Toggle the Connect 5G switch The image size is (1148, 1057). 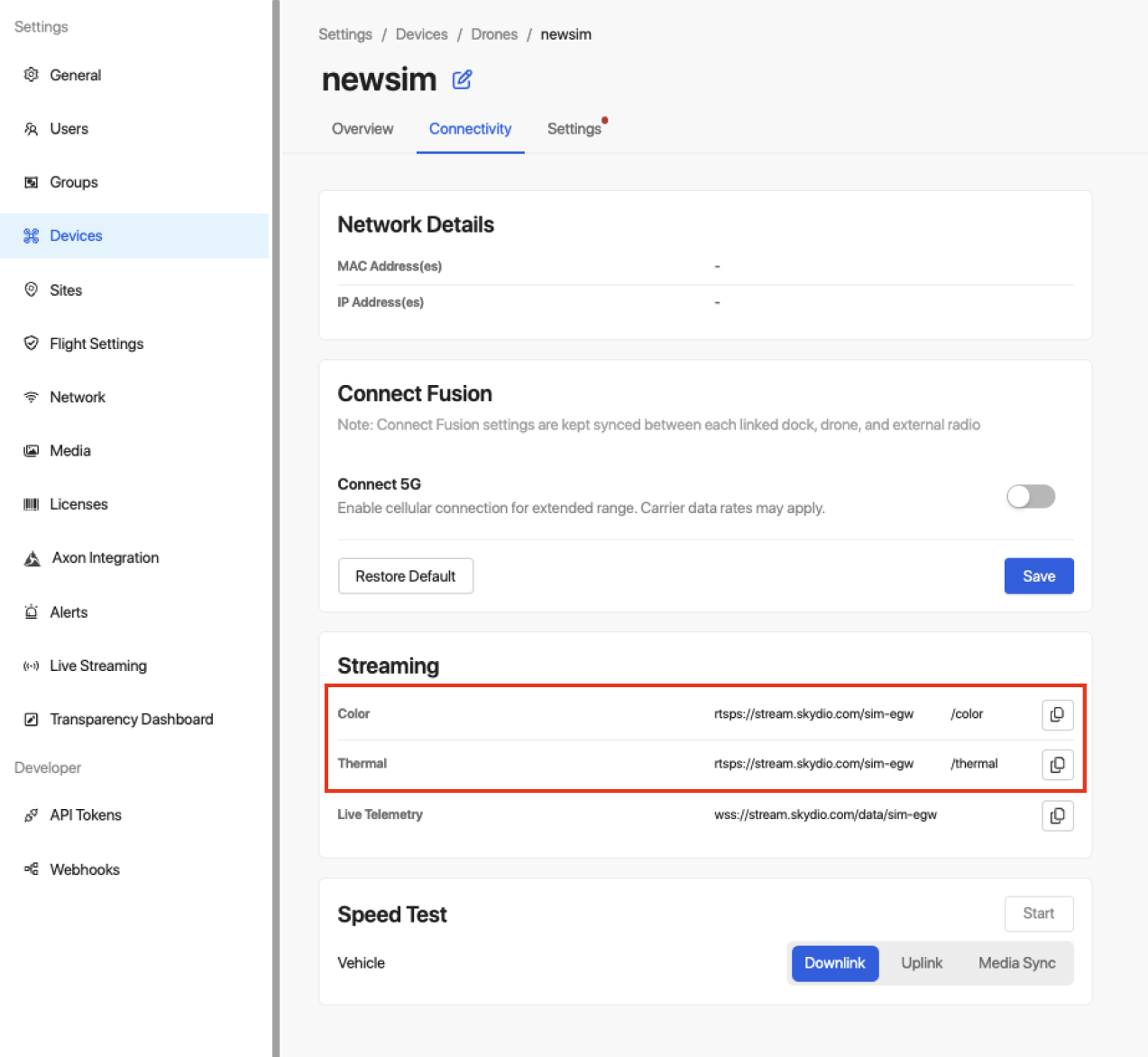click(x=1031, y=496)
